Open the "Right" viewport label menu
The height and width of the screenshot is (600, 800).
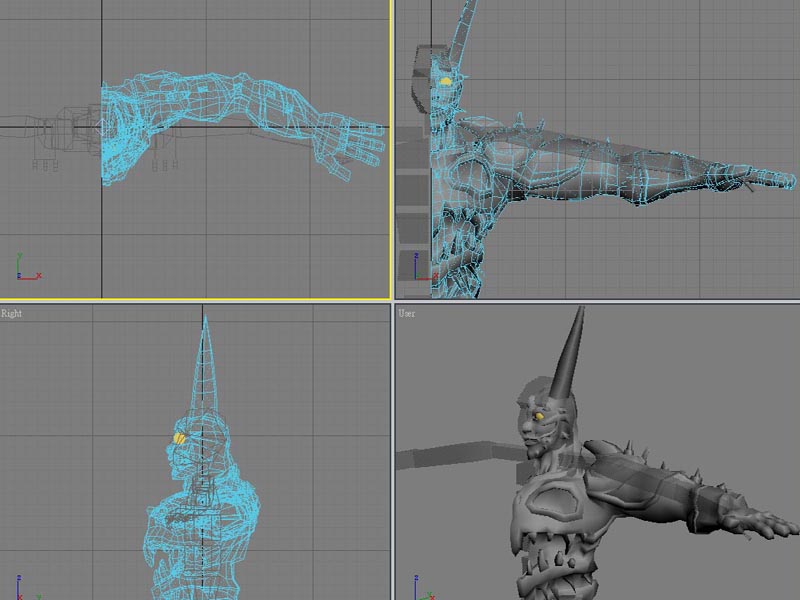11,313
